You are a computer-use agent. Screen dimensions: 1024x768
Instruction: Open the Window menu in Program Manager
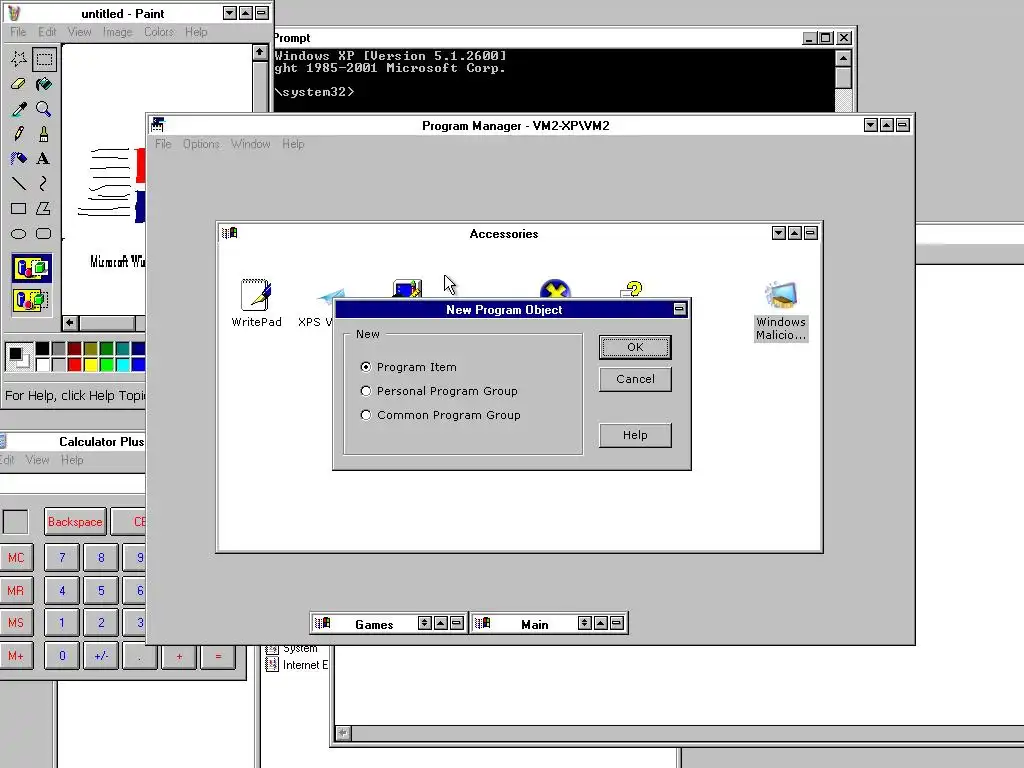click(250, 144)
